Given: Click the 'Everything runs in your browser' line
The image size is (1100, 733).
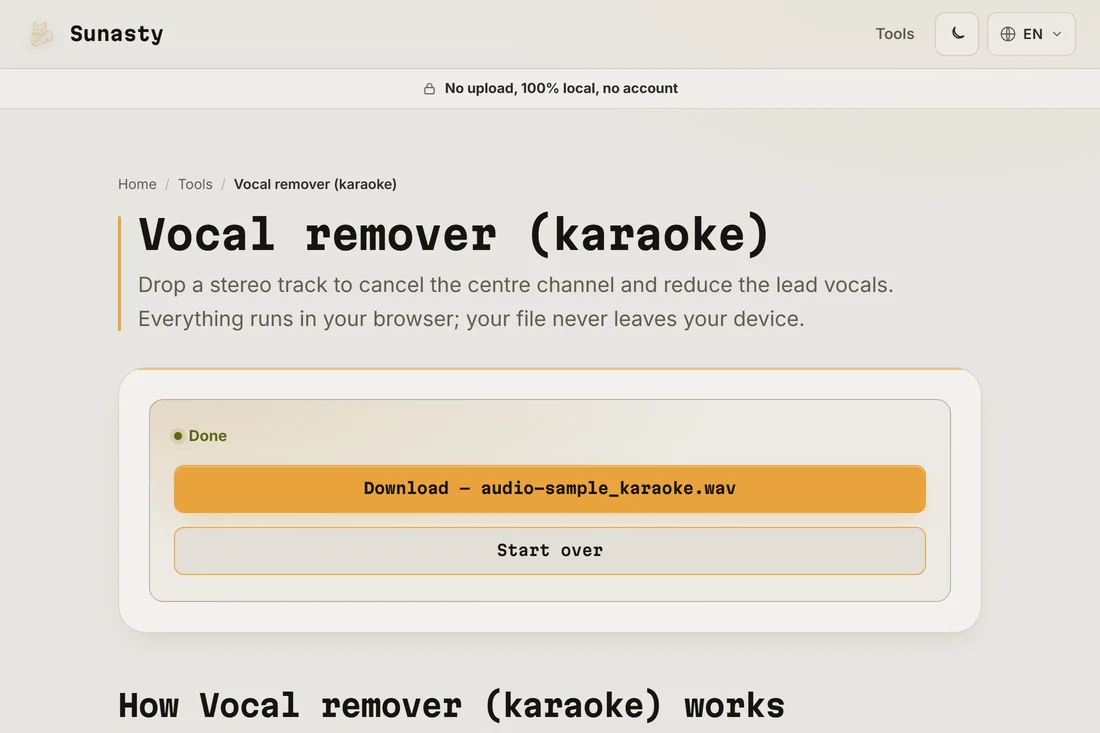Looking at the screenshot, I should point(471,318).
